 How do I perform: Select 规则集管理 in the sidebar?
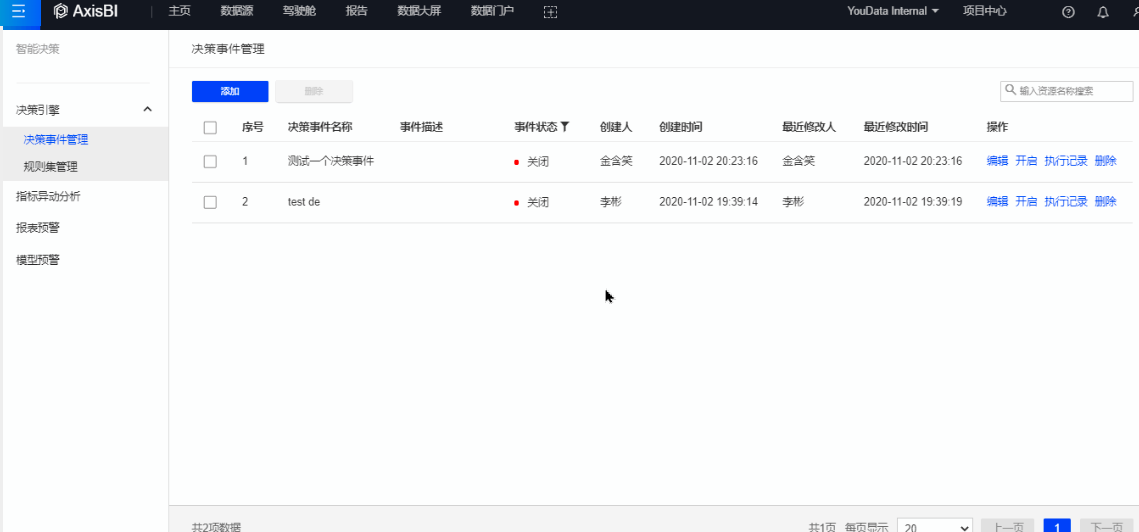pos(51,167)
